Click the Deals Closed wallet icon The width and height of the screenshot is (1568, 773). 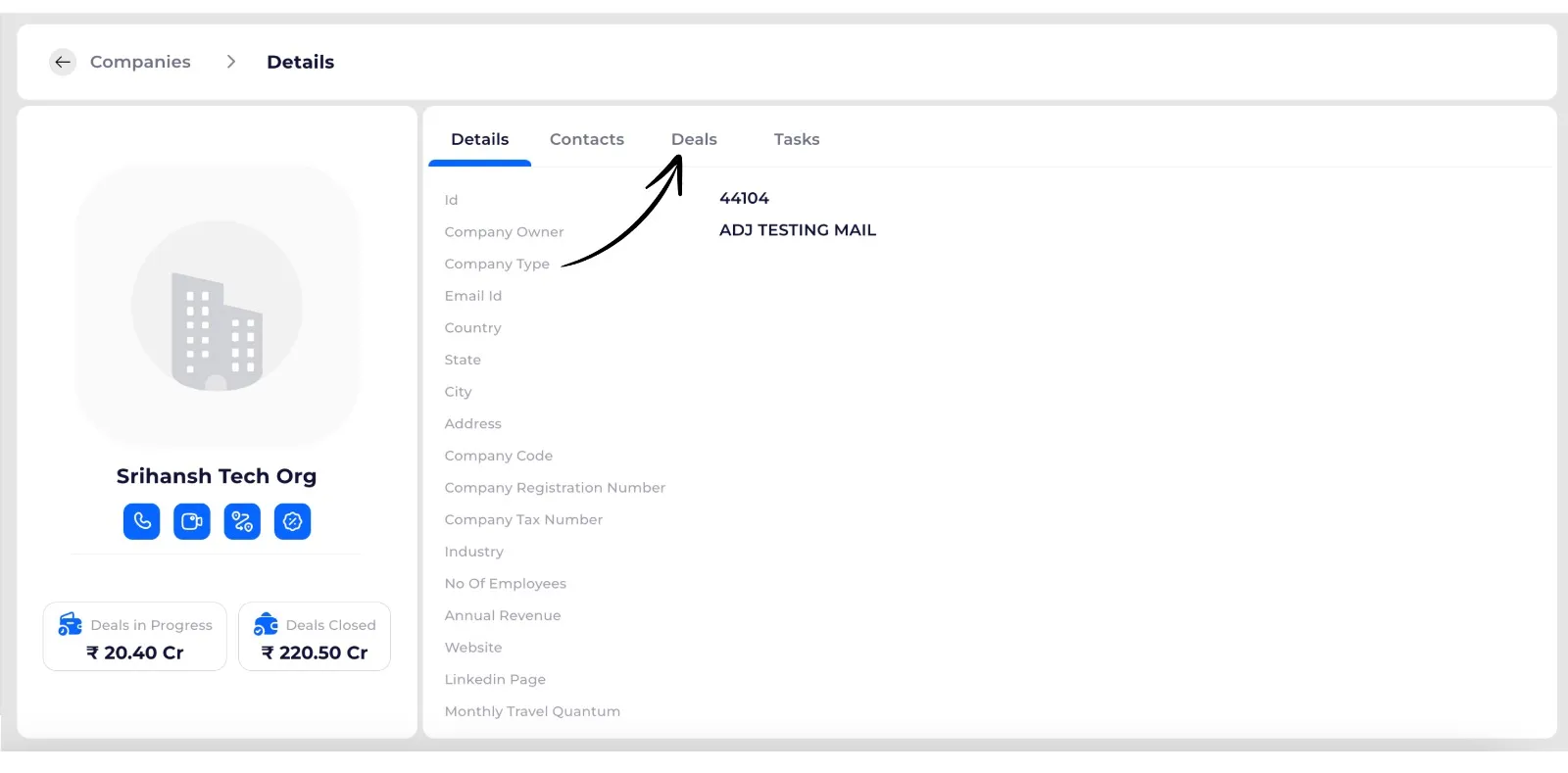(266, 624)
